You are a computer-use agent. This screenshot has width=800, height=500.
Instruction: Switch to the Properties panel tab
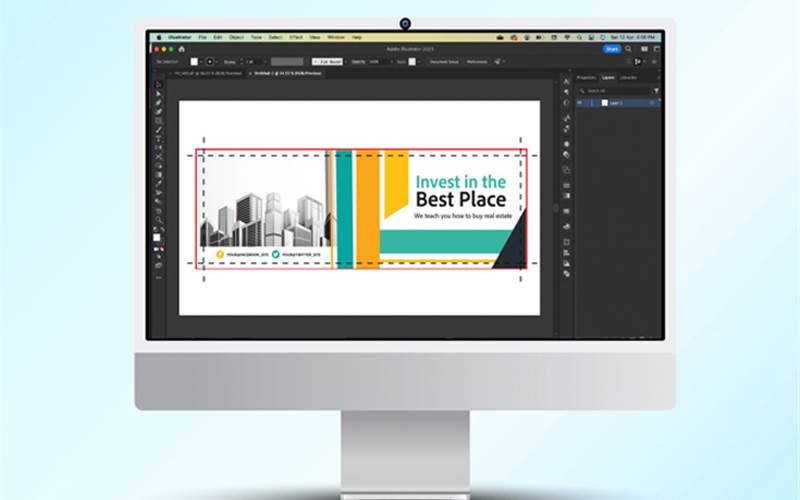(x=586, y=78)
